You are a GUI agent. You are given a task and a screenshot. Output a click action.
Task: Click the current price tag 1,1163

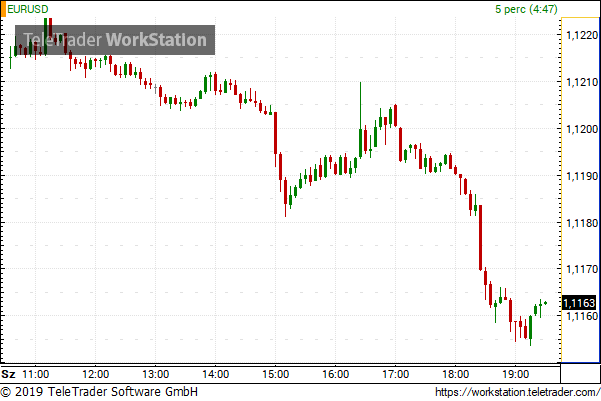click(579, 303)
